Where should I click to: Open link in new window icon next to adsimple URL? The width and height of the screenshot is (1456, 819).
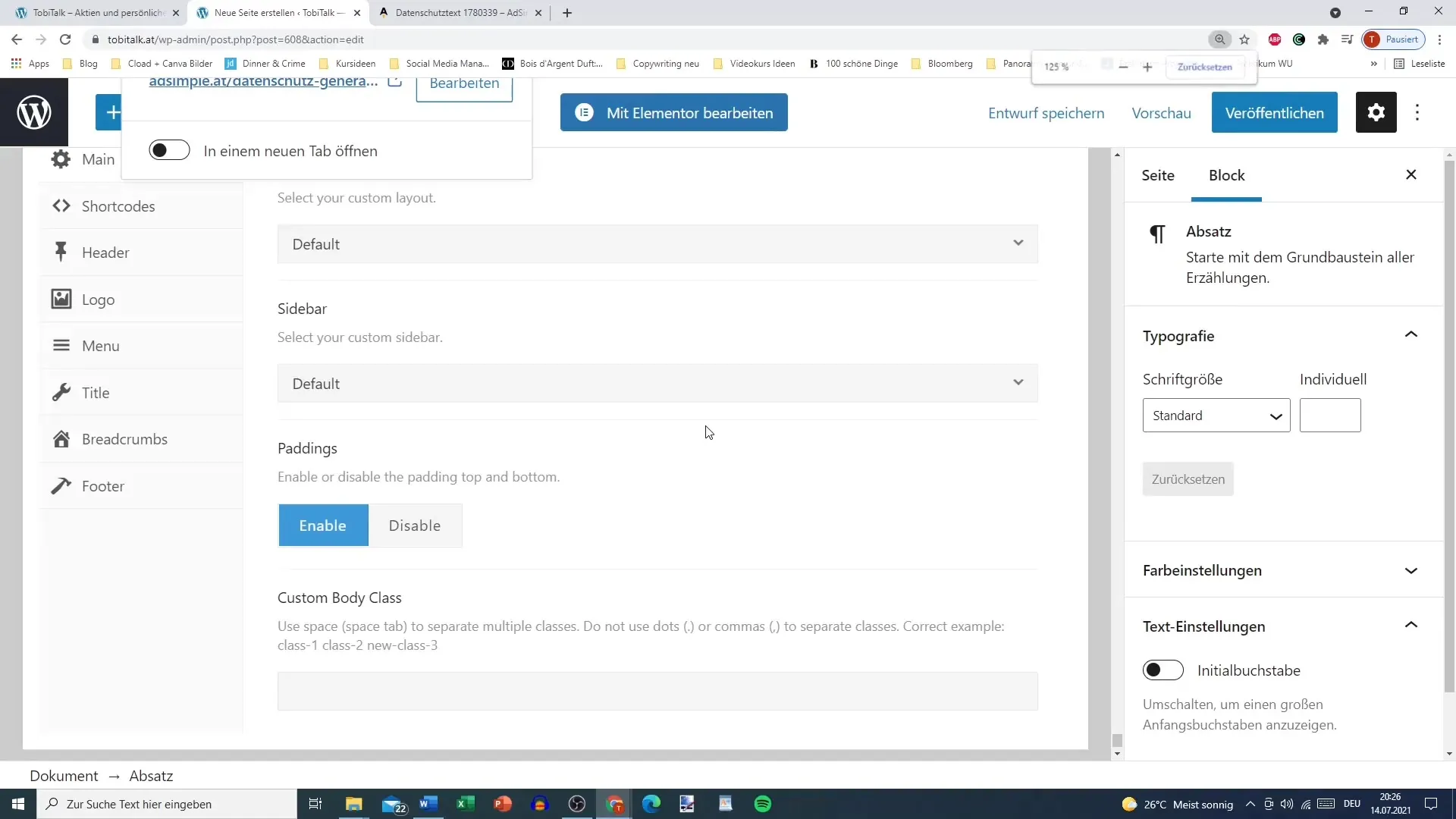pyautogui.click(x=394, y=80)
